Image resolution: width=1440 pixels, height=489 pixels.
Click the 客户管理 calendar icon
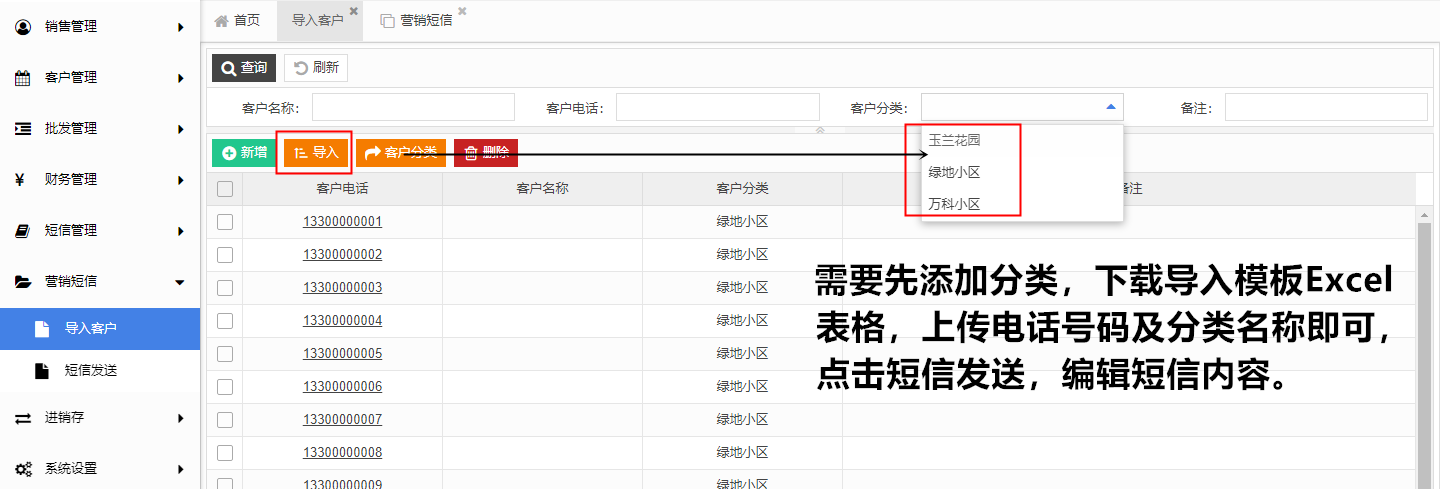click(x=22, y=78)
